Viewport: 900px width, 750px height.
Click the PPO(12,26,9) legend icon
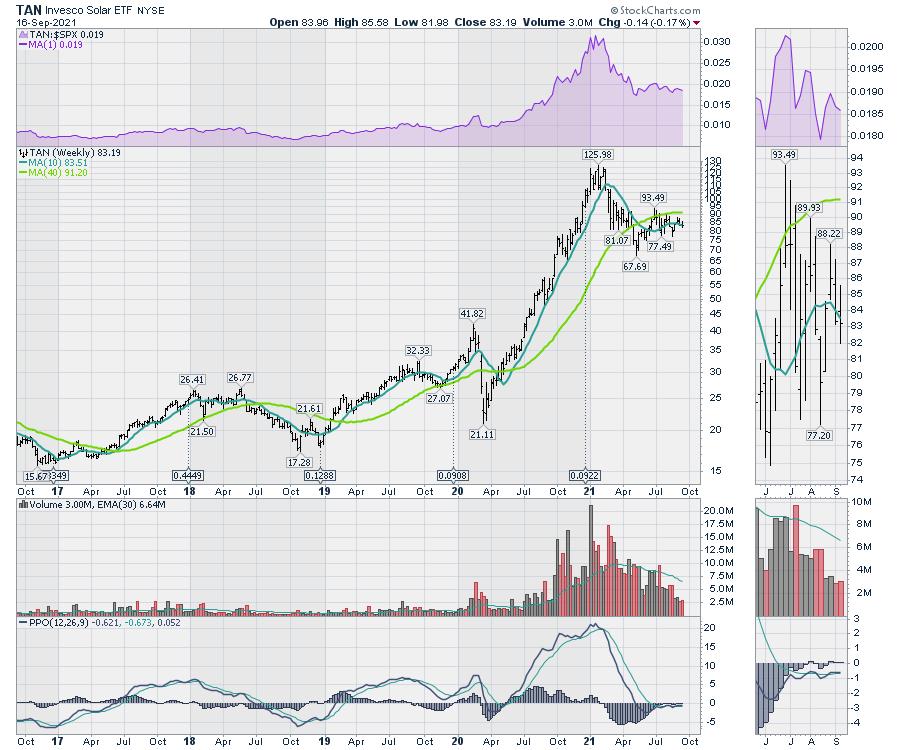click(23, 622)
